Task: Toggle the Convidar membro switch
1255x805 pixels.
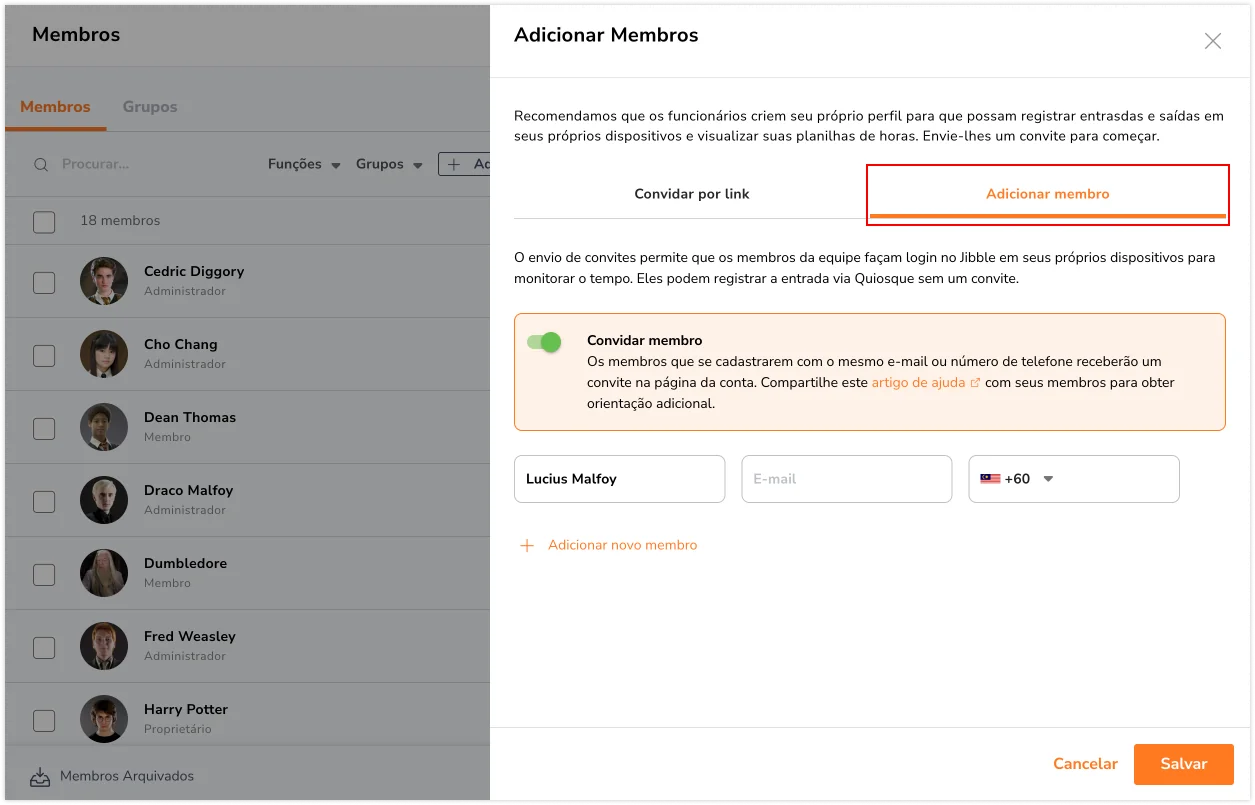Action: point(544,342)
